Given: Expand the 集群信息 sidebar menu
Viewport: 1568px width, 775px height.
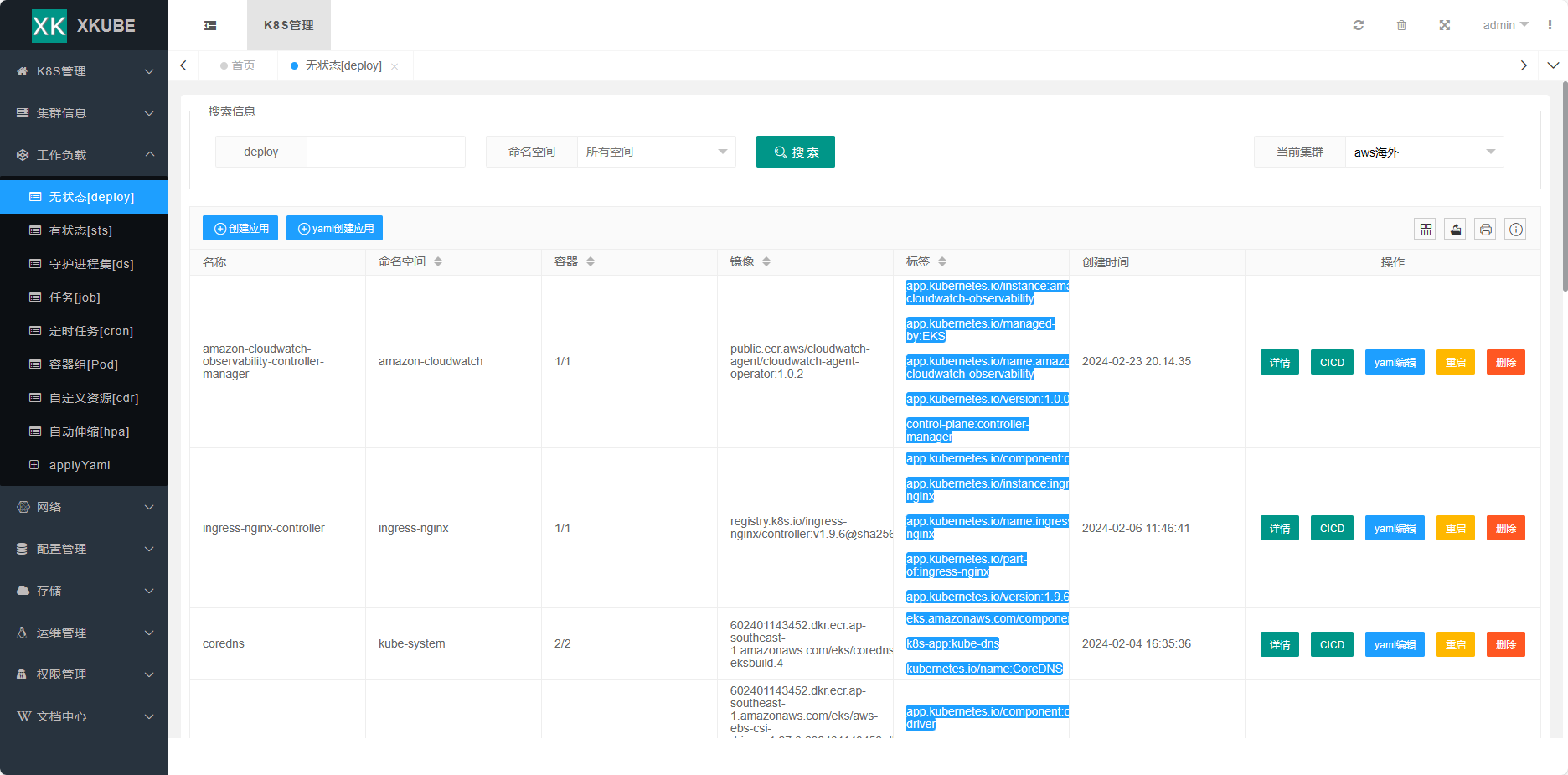Looking at the screenshot, I should [x=84, y=113].
